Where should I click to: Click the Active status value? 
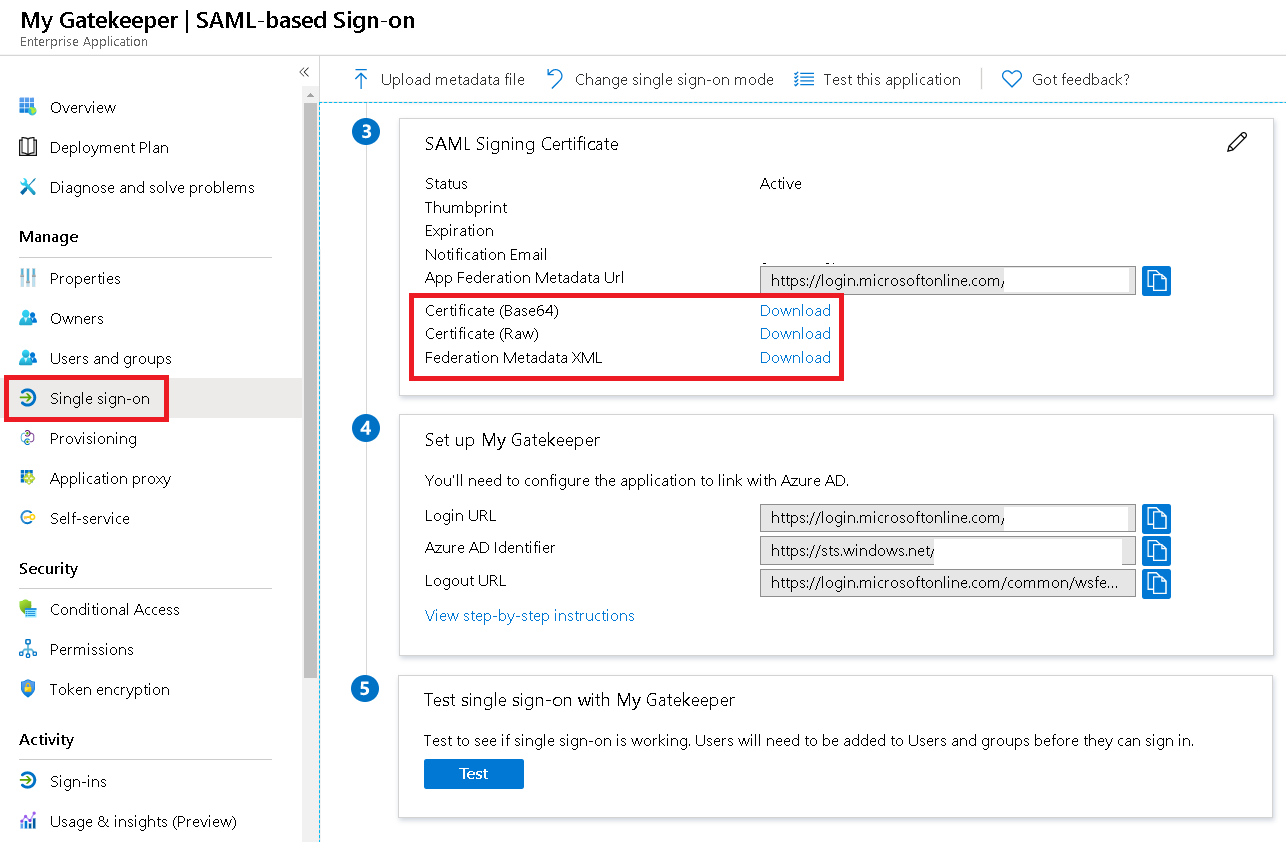[781, 183]
